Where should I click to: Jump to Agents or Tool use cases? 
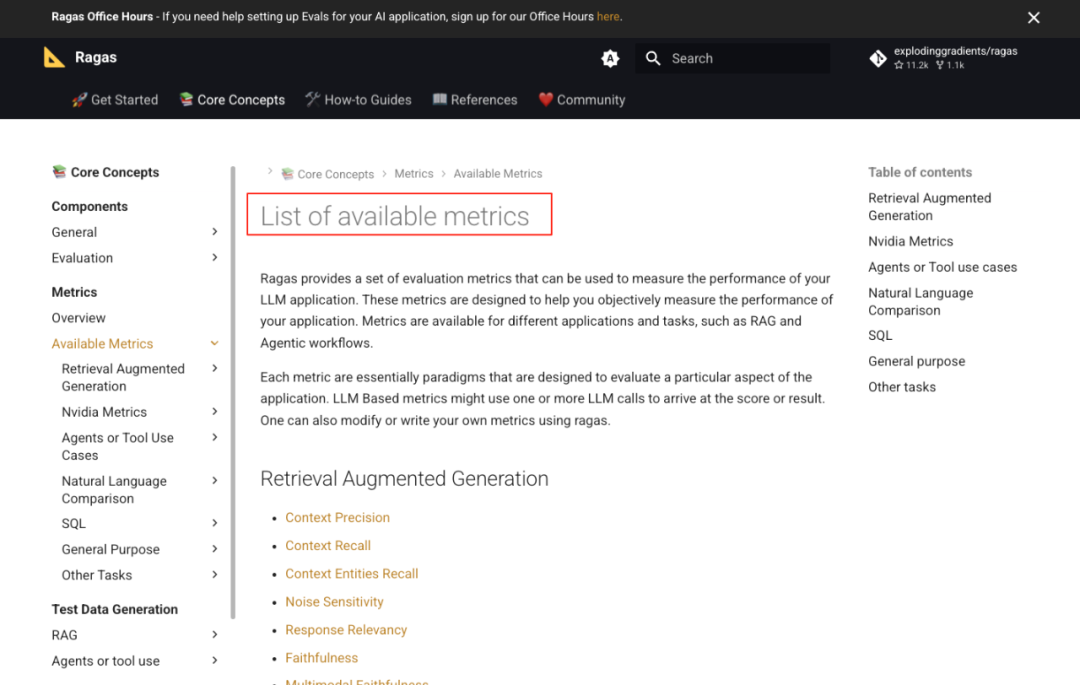(x=942, y=267)
